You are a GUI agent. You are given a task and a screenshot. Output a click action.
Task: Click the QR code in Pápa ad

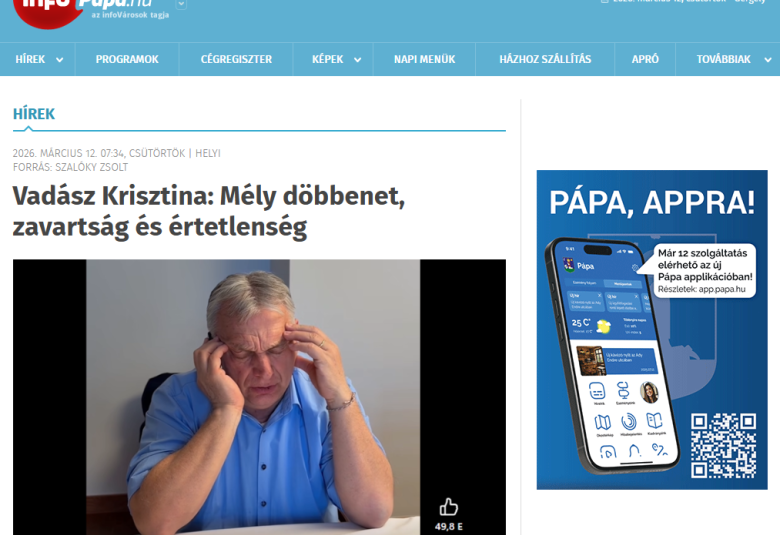[723, 445]
